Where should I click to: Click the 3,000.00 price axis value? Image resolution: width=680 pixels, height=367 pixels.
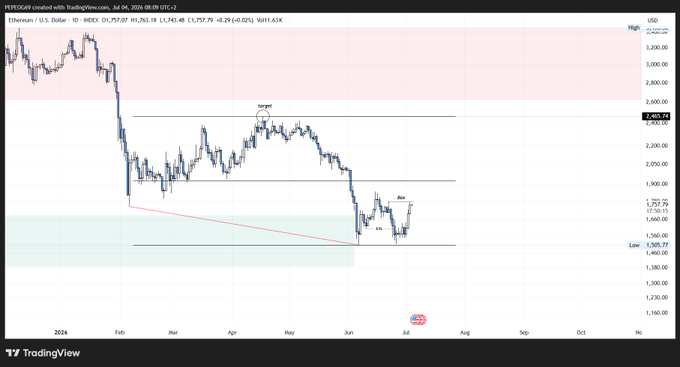(657, 64)
